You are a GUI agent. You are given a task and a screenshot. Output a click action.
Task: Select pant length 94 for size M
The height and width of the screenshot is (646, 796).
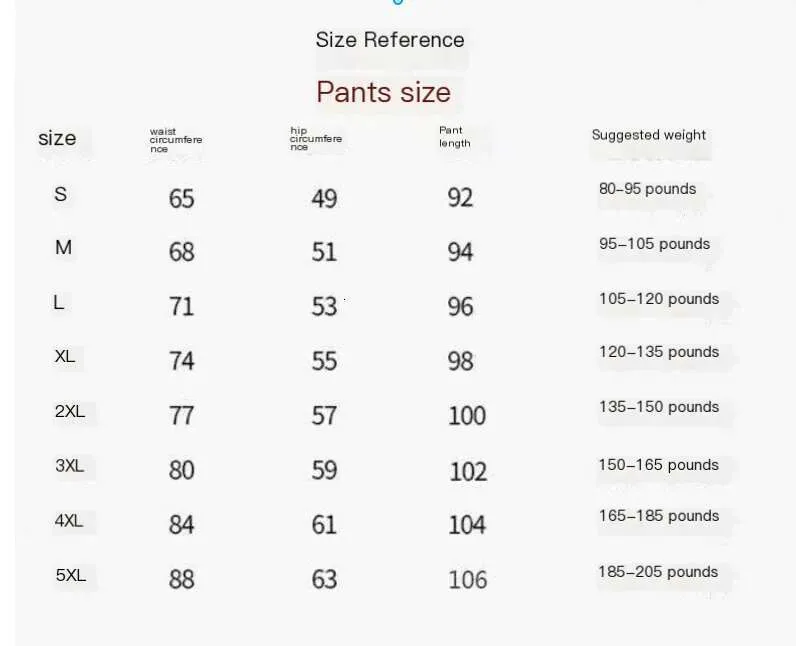tap(460, 251)
